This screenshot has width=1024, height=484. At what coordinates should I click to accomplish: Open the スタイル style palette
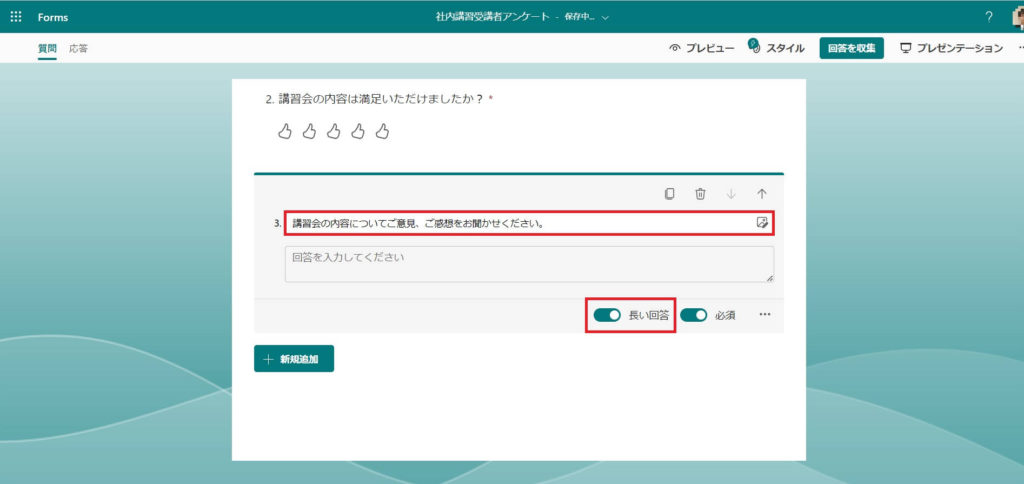[x=776, y=48]
